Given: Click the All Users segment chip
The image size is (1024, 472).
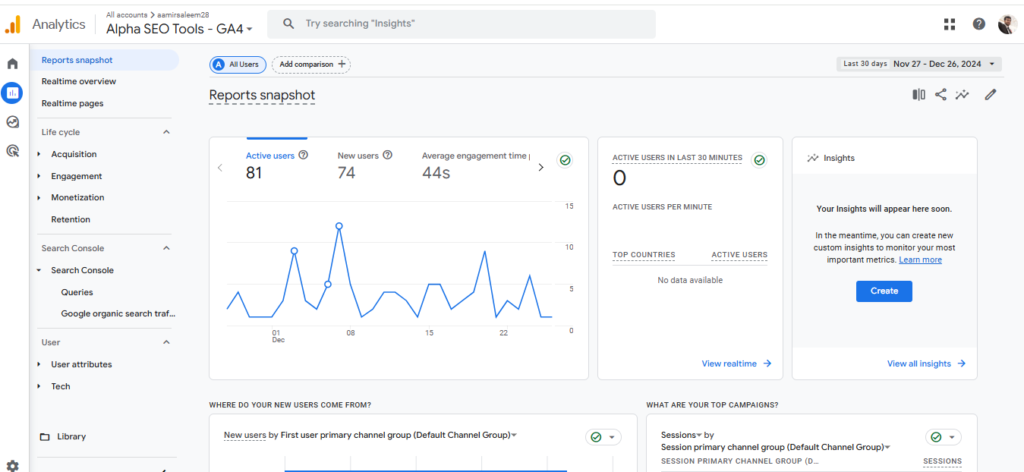Looking at the screenshot, I should coord(238,64).
